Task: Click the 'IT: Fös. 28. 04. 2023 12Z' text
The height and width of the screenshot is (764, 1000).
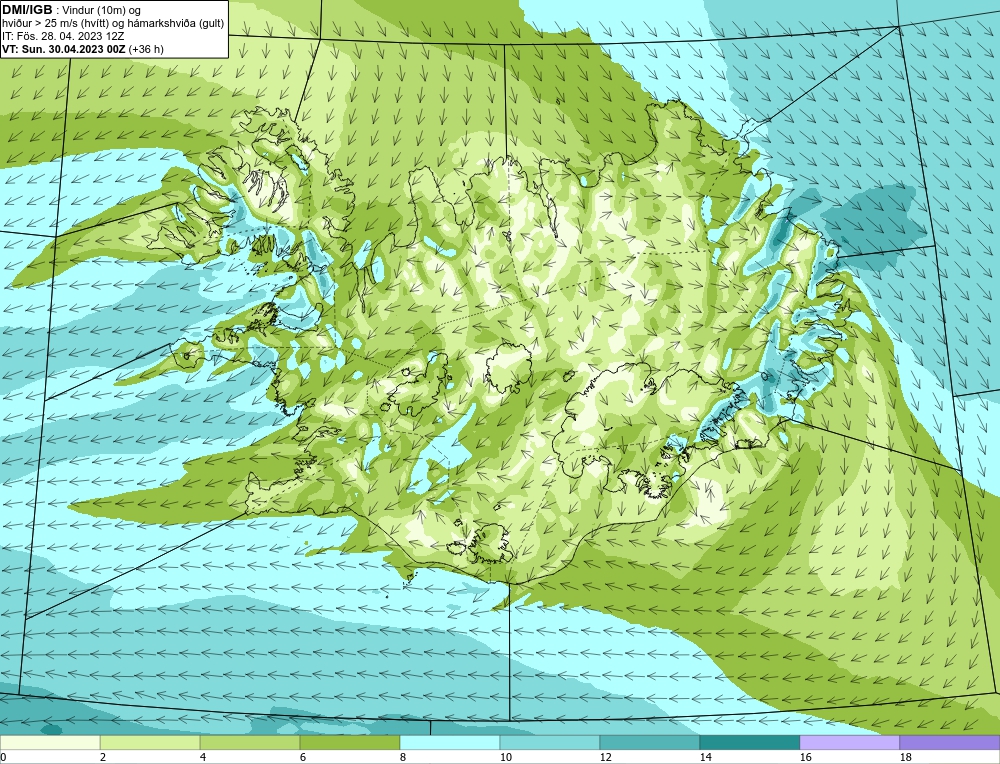Action: [x=63, y=36]
